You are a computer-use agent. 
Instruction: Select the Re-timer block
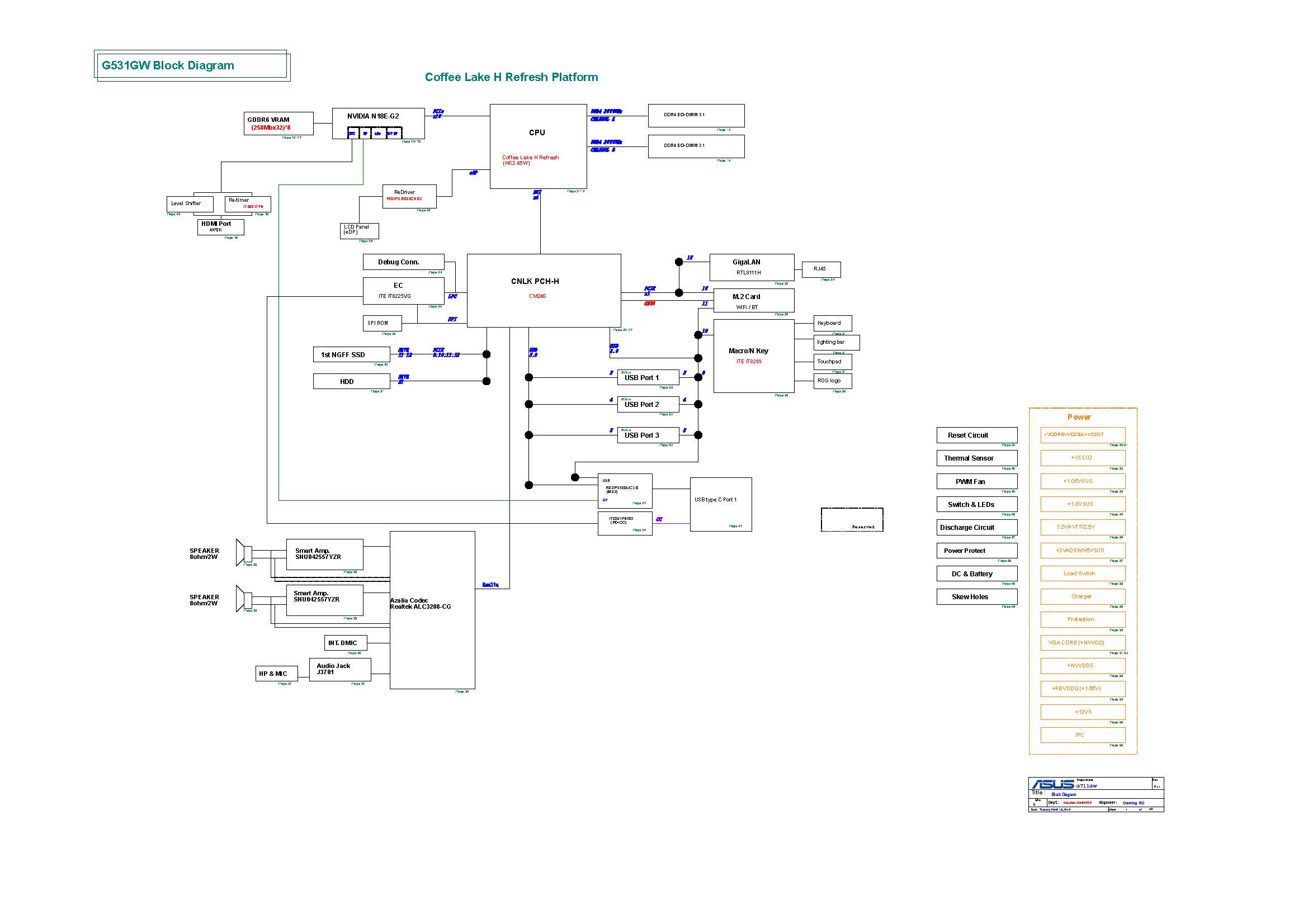coord(248,204)
